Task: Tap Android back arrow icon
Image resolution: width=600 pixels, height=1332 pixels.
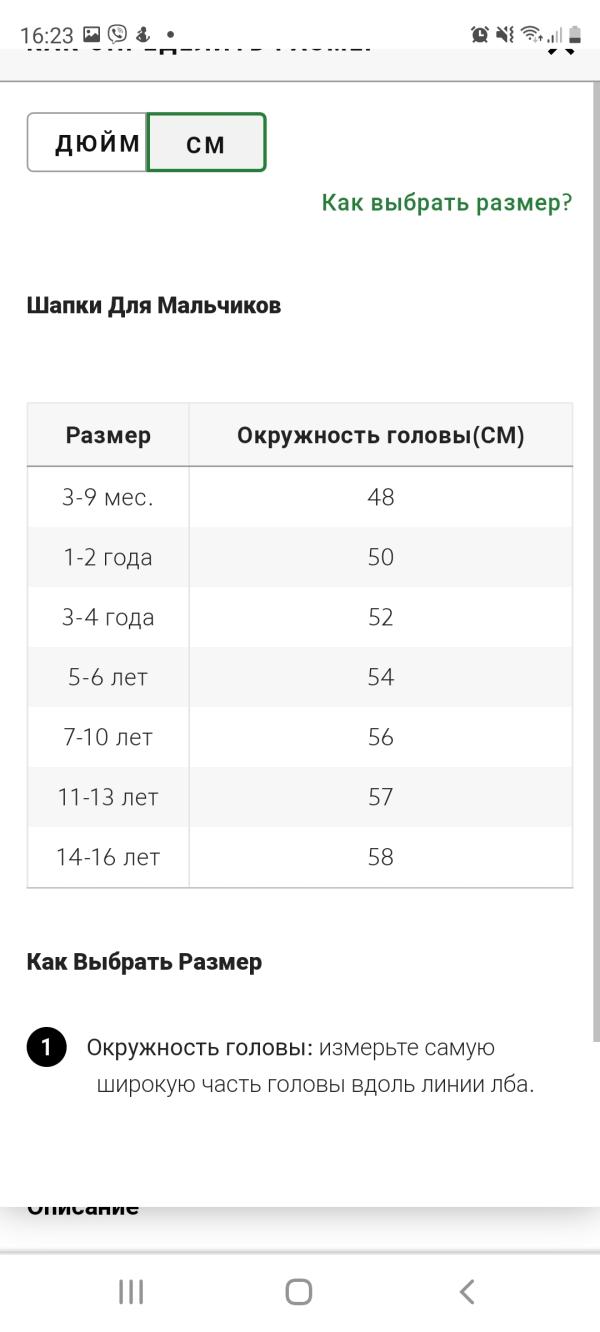Action: (x=467, y=1292)
